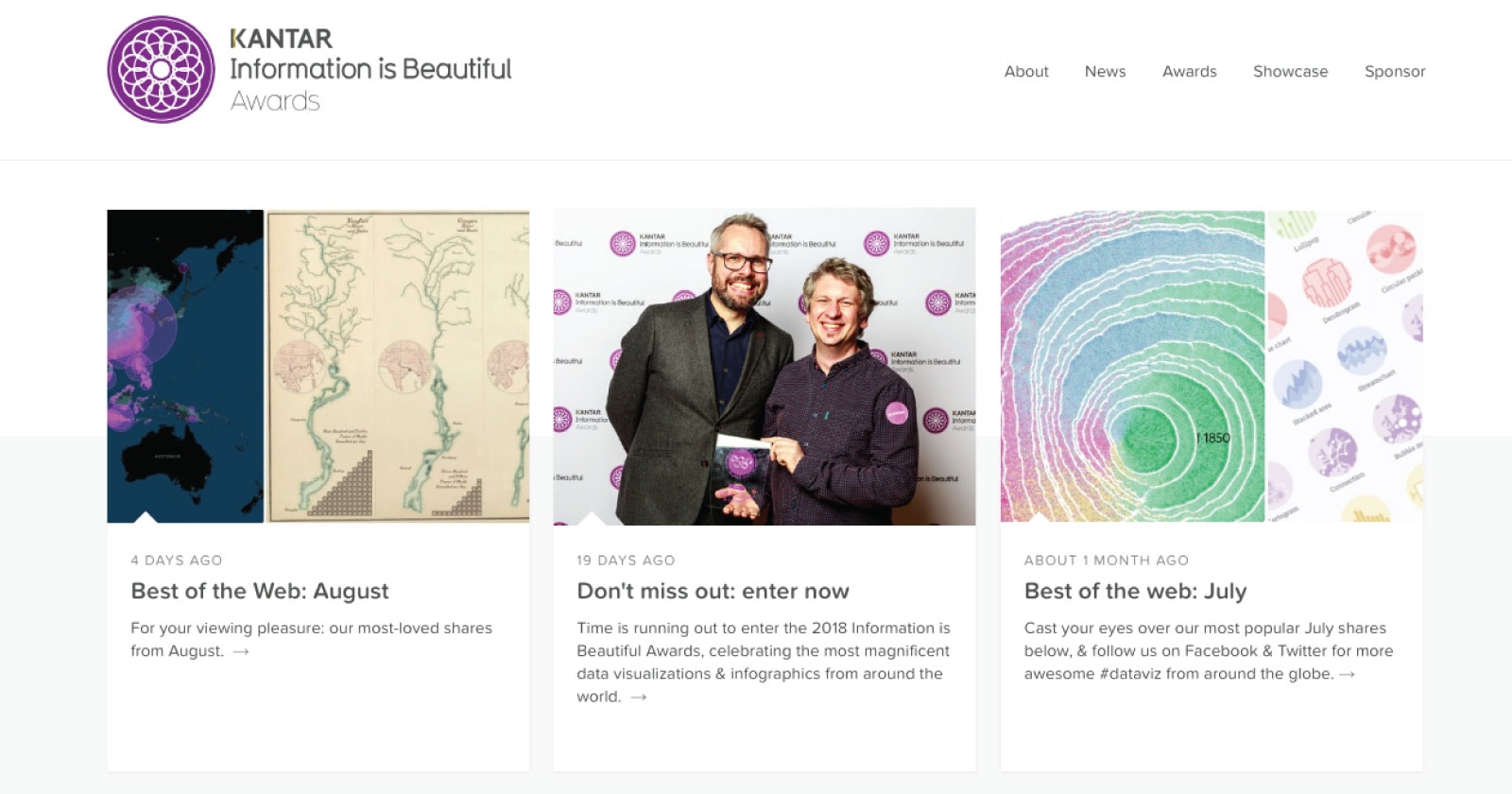
Task: Select the purple mandala logo icon
Action: [161, 68]
